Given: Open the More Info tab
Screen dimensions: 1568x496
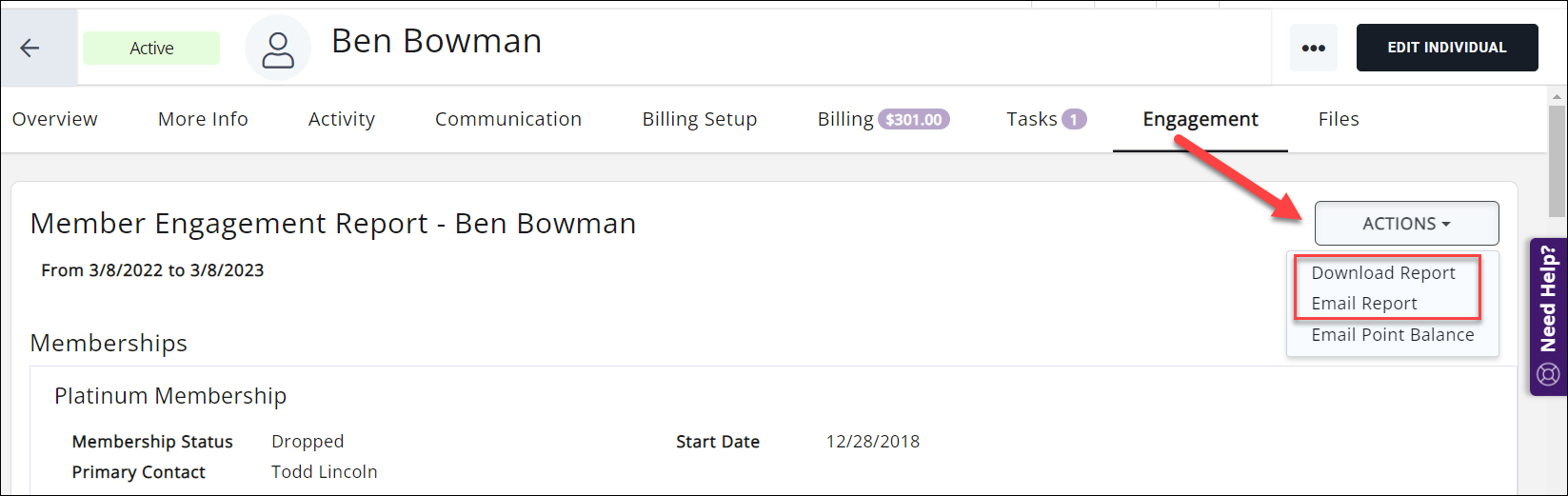Looking at the screenshot, I should tap(203, 120).
